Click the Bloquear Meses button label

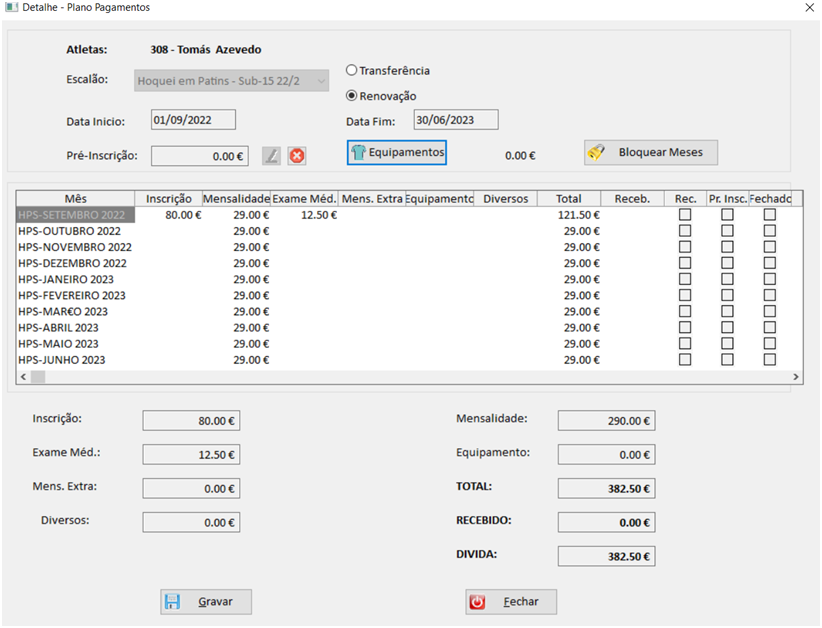(661, 152)
